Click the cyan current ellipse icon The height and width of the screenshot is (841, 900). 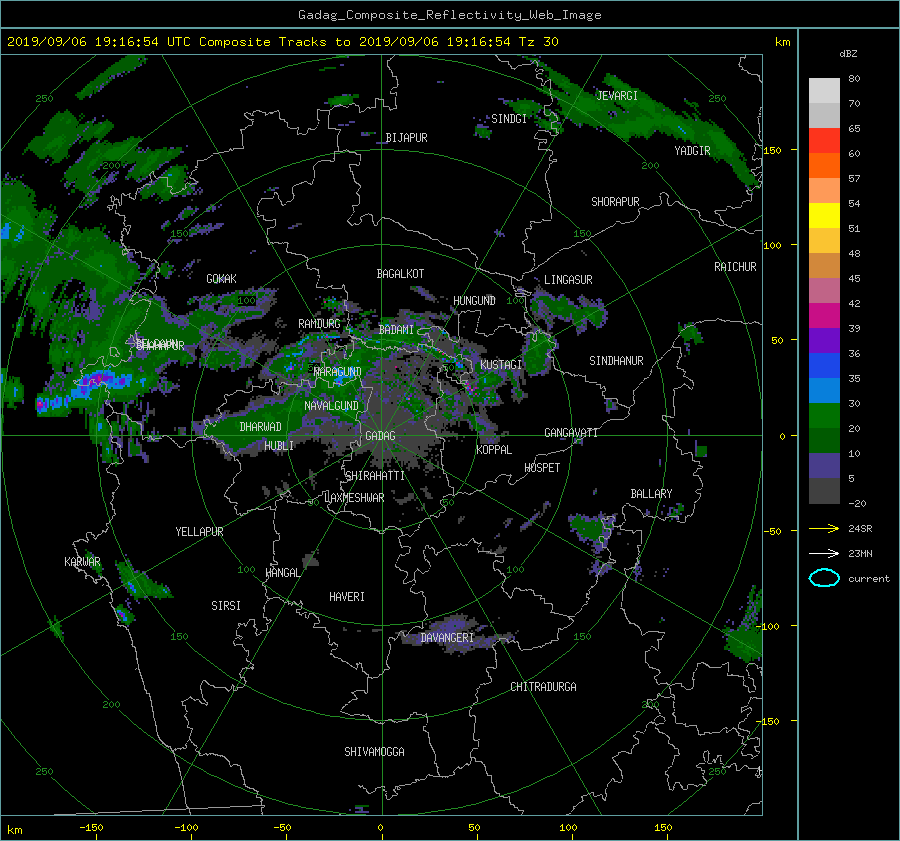[x=824, y=578]
